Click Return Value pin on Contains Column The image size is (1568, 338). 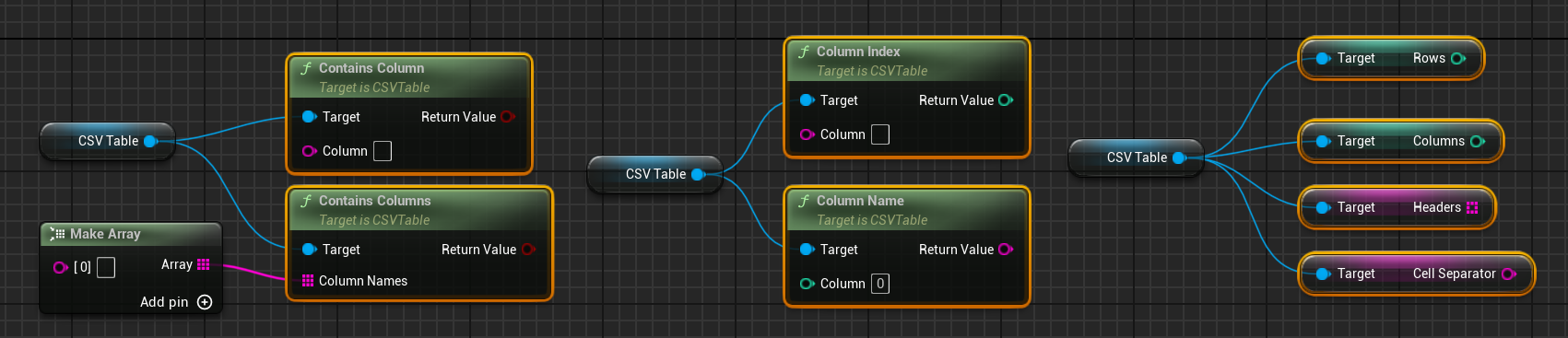click(x=507, y=117)
